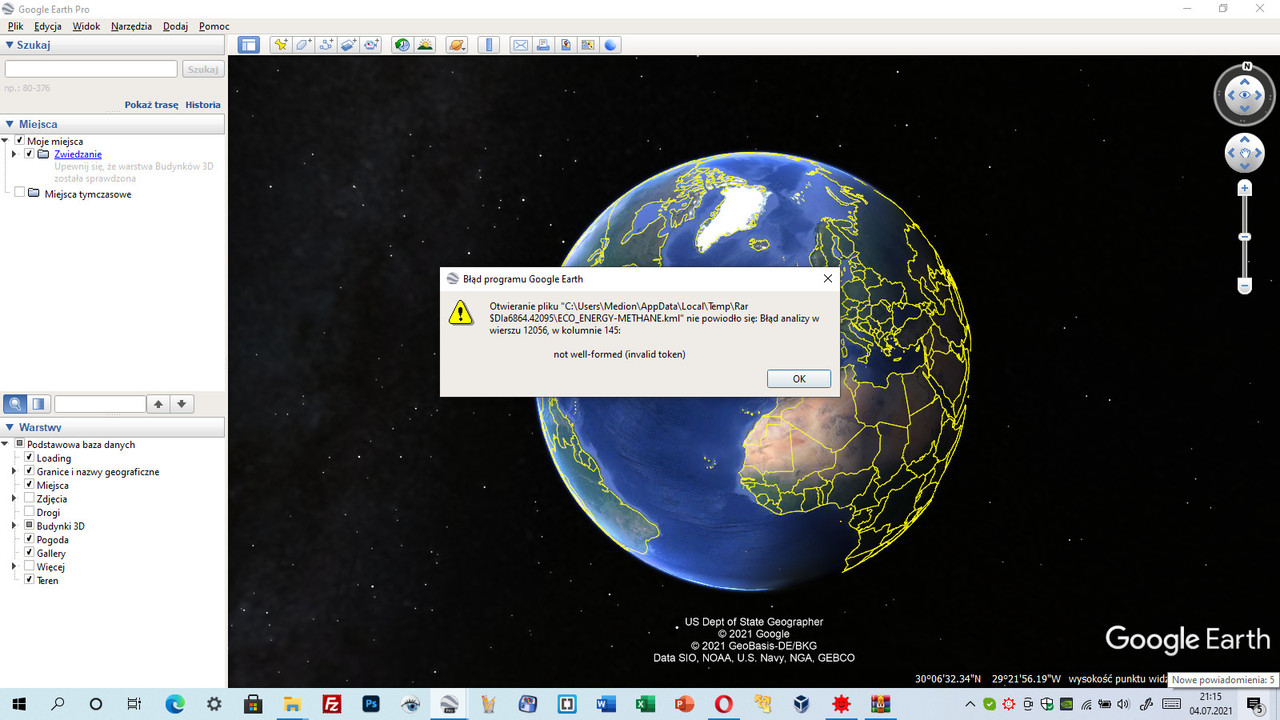Click the north-up compass look control
This screenshot has height=720, width=1280.
1245,96
